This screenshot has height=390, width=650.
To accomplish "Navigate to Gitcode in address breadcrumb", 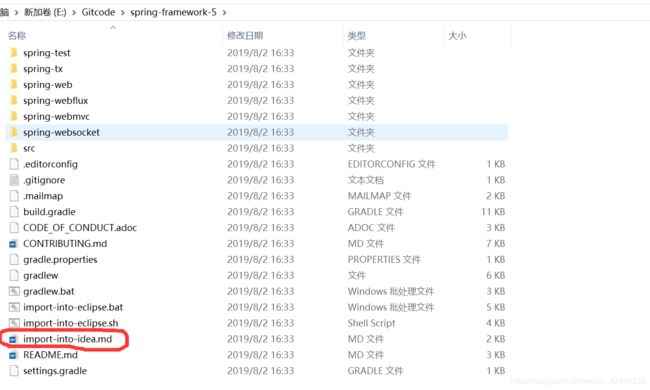I will coord(98,12).
